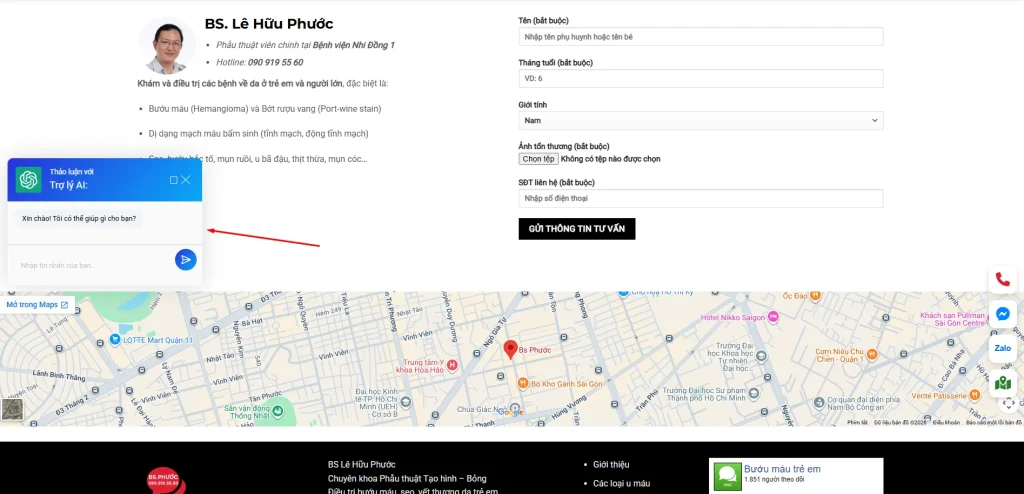Click Chuyên khoa Phẫu thuật Tạo hình footer text
Image resolution: width=1024 pixels, height=494 pixels.
pyautogui.click(x=407, y=478)
